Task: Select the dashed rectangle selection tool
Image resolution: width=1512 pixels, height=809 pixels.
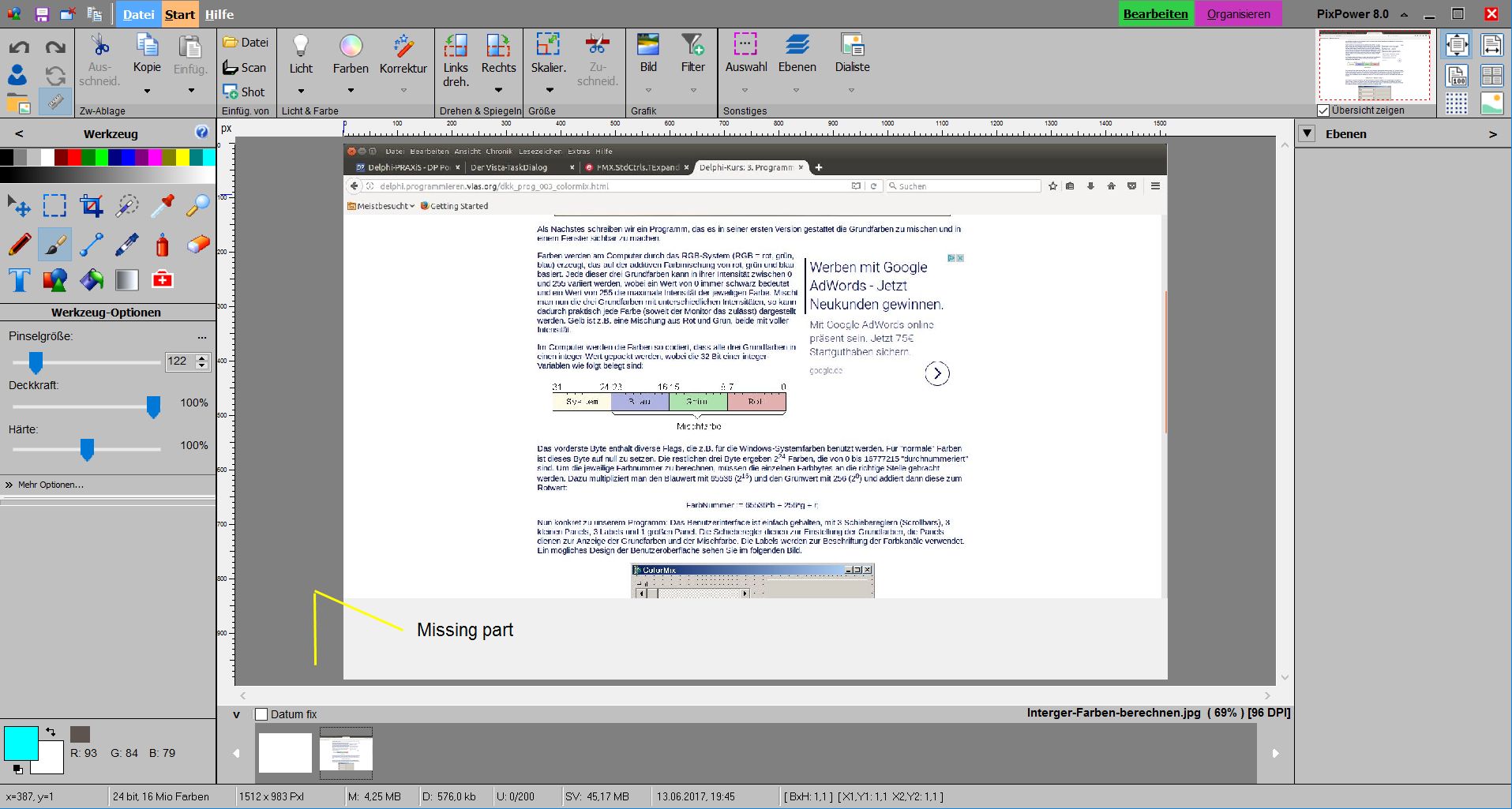Action: 54,207
